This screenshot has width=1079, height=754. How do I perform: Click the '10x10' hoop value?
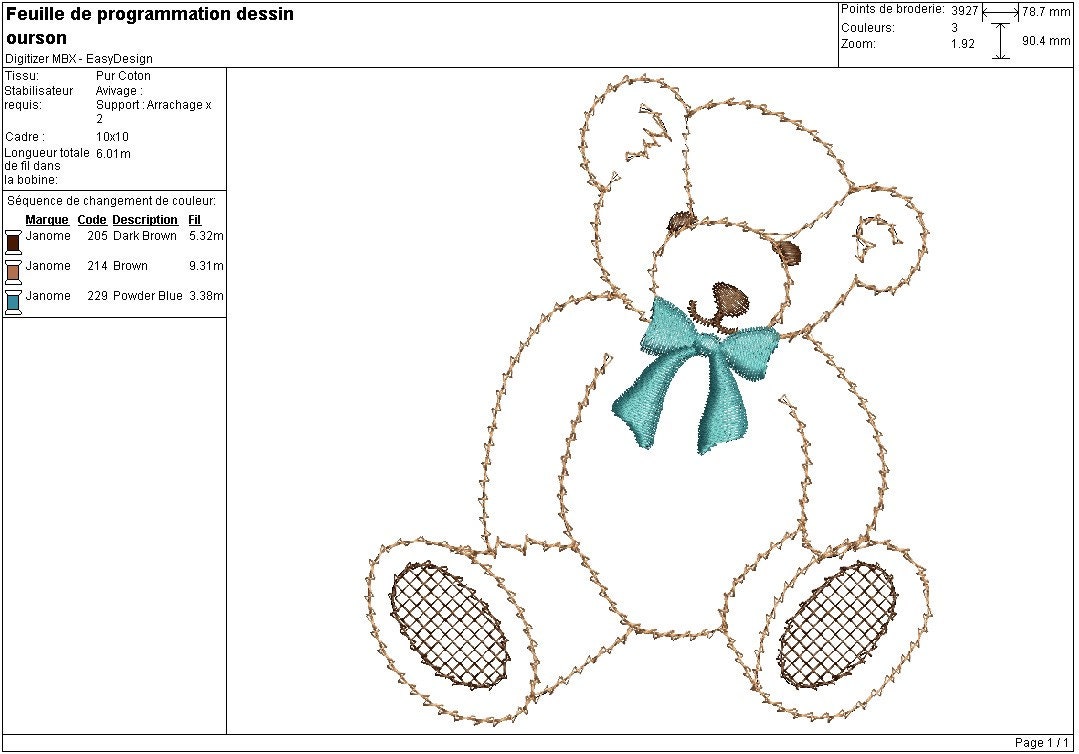112,136
